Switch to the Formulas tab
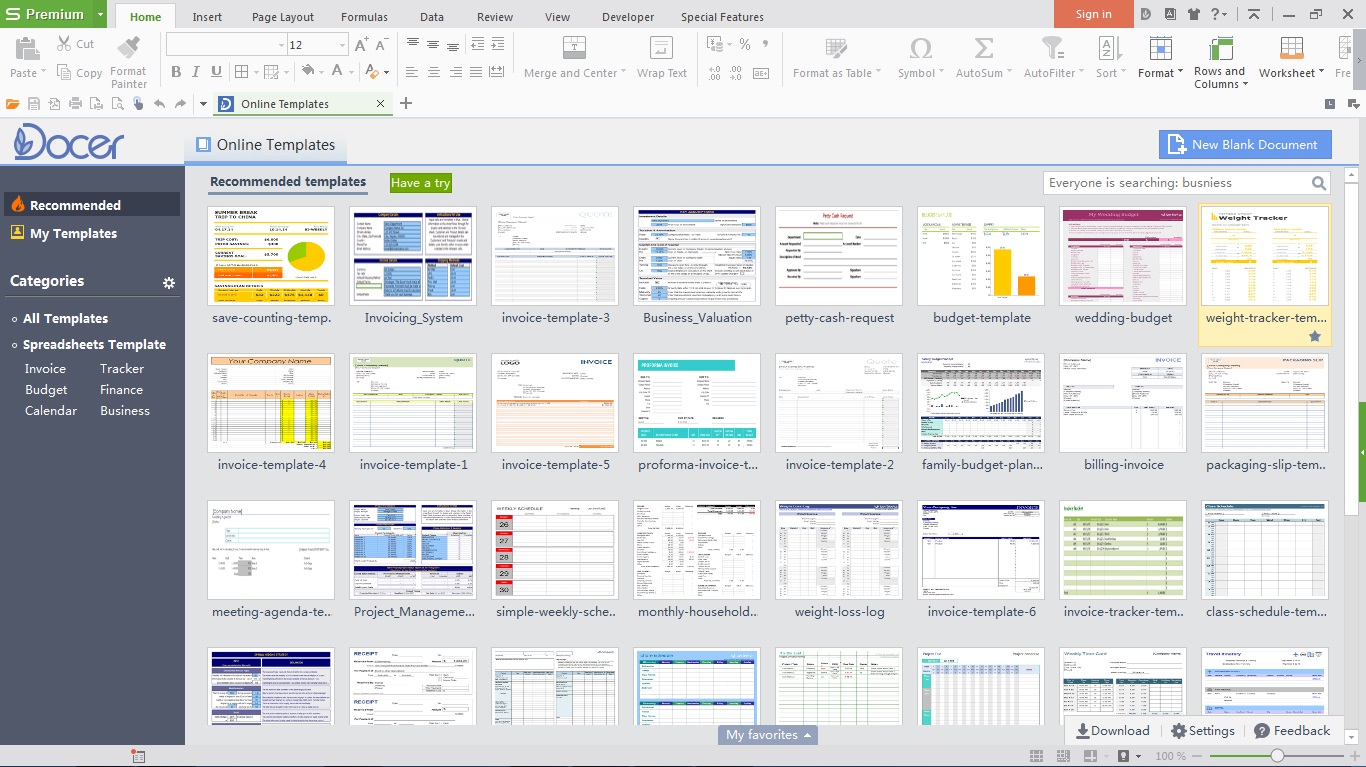1366x767 pixels. tap(365, 17)
